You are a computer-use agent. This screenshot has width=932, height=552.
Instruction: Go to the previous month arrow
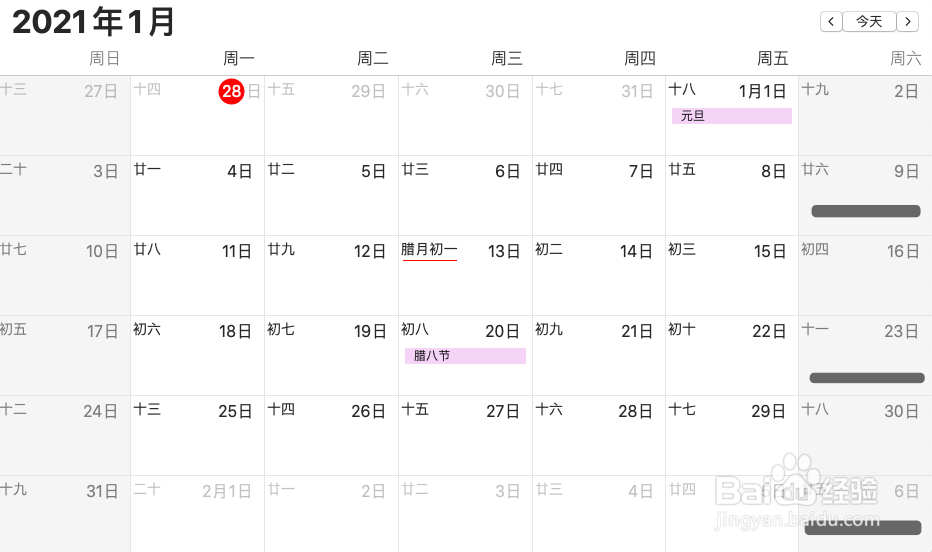pyautogui.click(x=831, y=21)
